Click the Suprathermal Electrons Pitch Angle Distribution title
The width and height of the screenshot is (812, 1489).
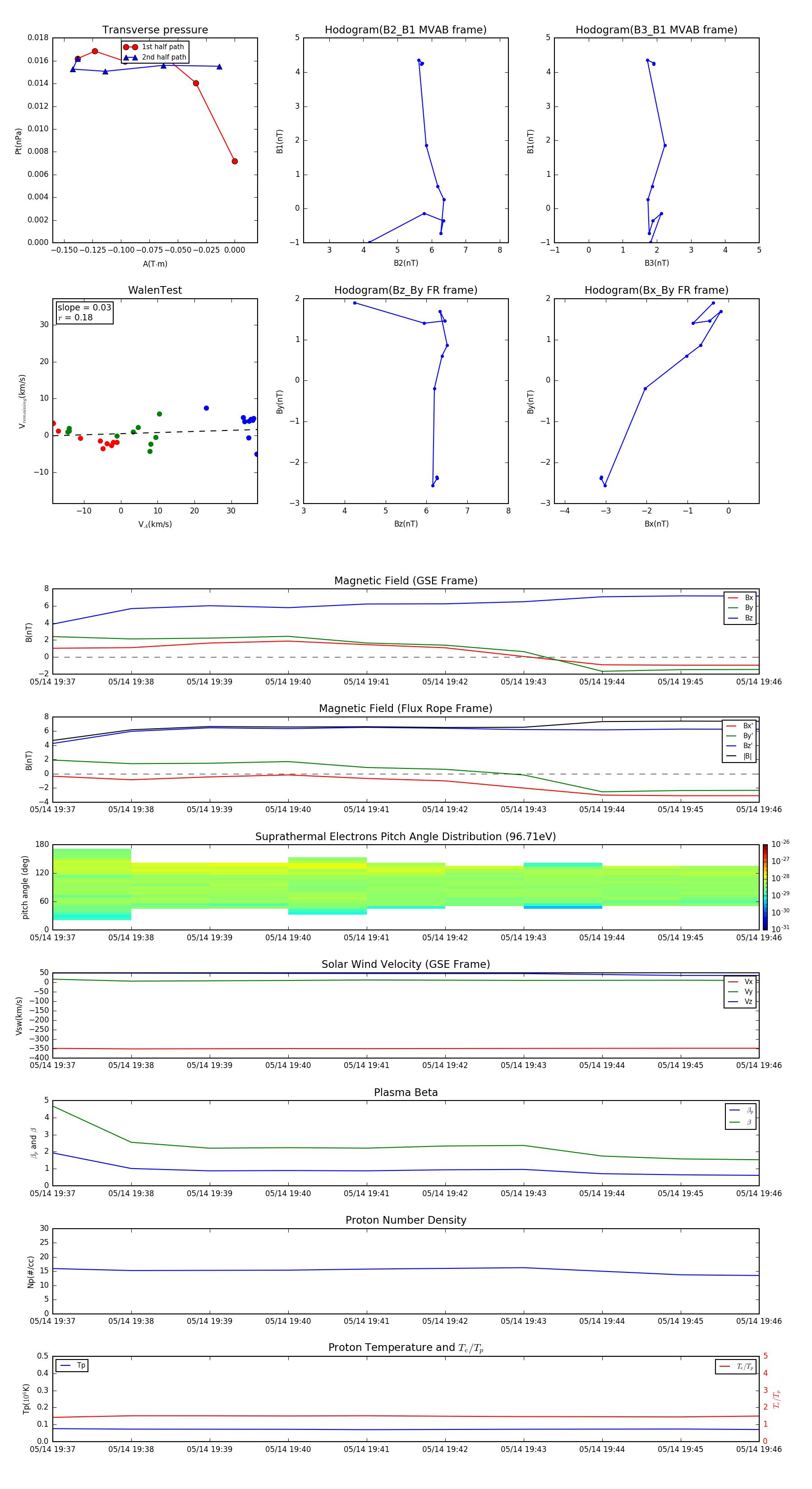coord(406,837)
